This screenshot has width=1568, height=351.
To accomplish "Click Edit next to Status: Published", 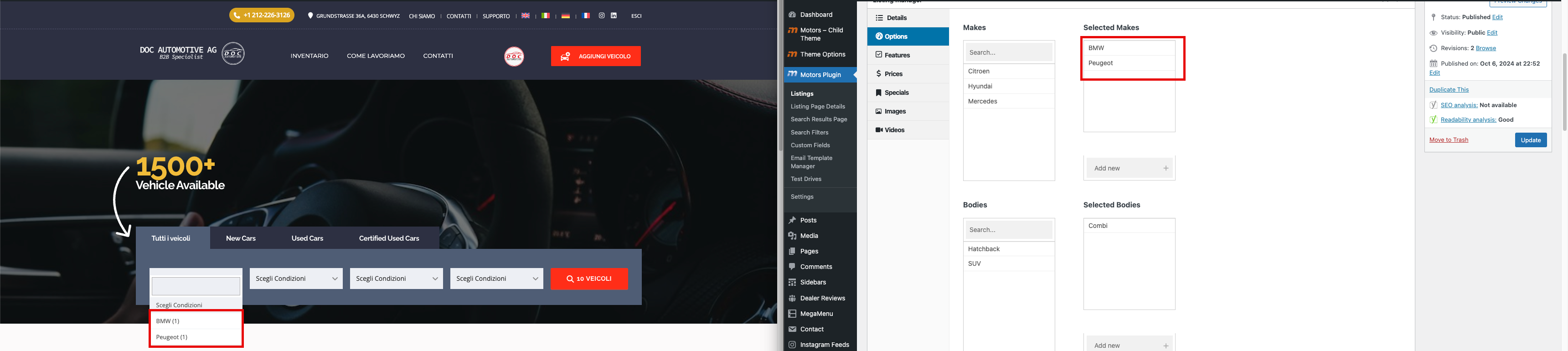I will [x=1497, y=17].
